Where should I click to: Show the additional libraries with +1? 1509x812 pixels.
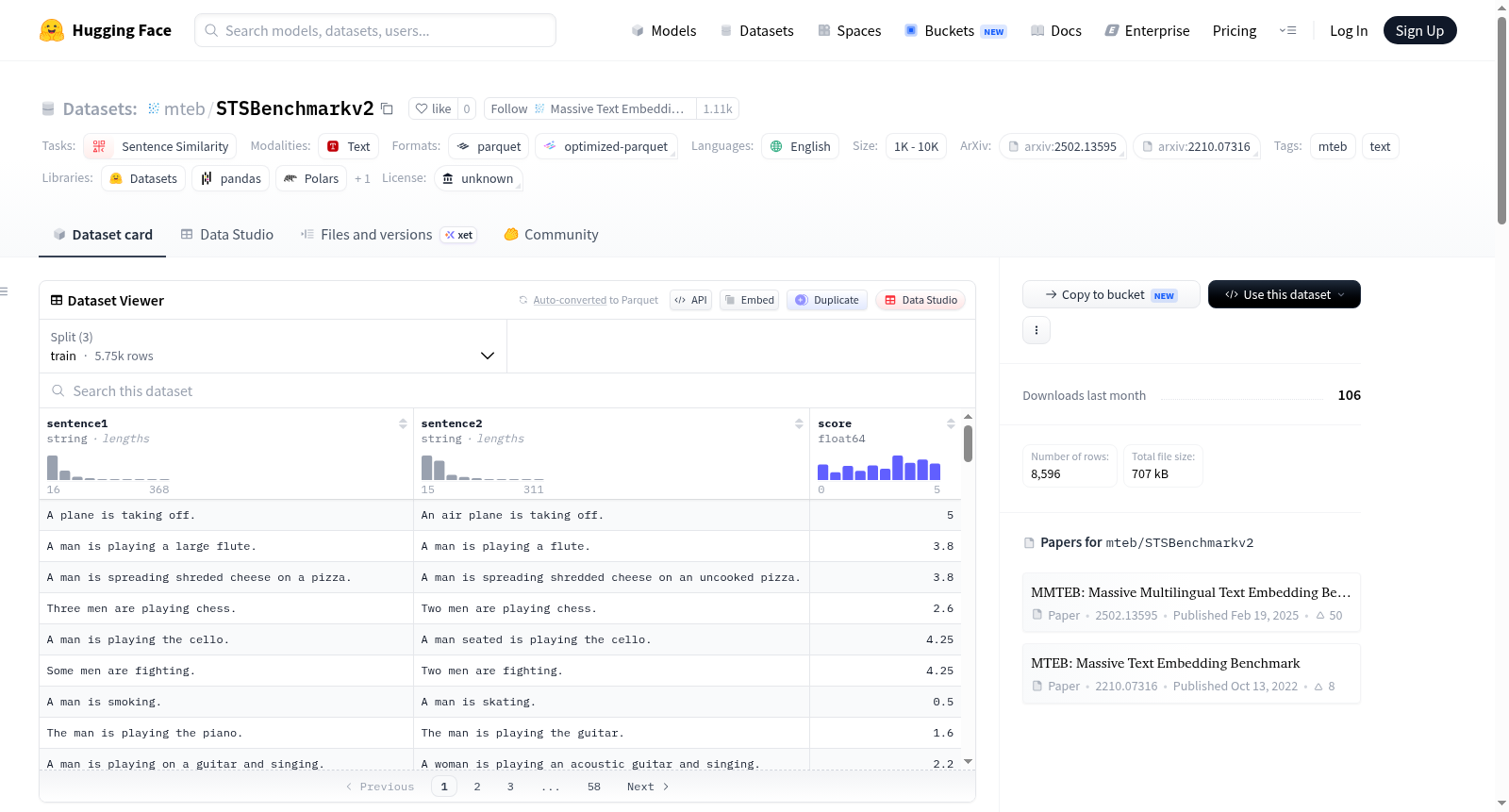click(362, 178)
